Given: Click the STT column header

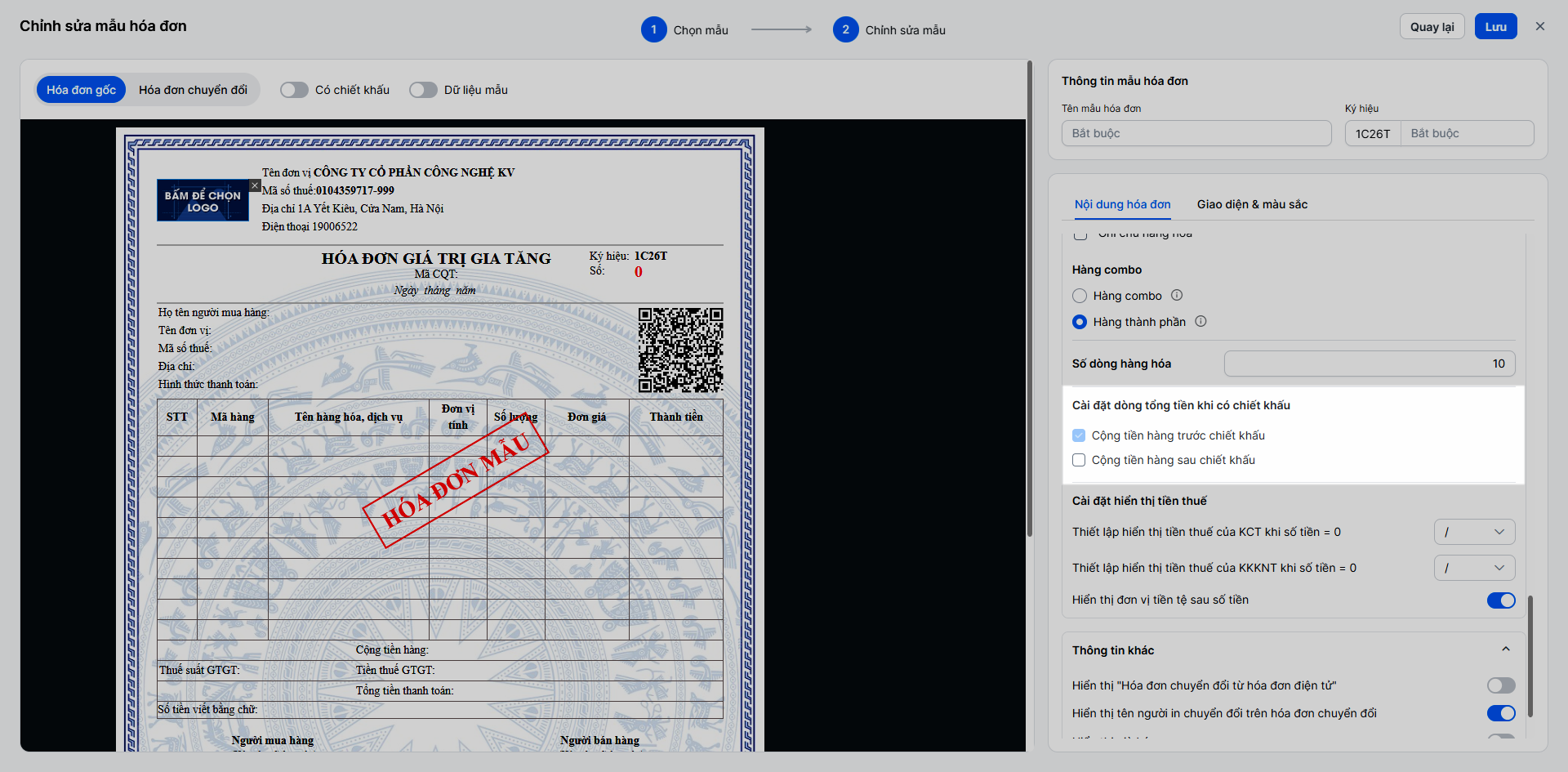Looking at the screenshot, I should 177,417.
